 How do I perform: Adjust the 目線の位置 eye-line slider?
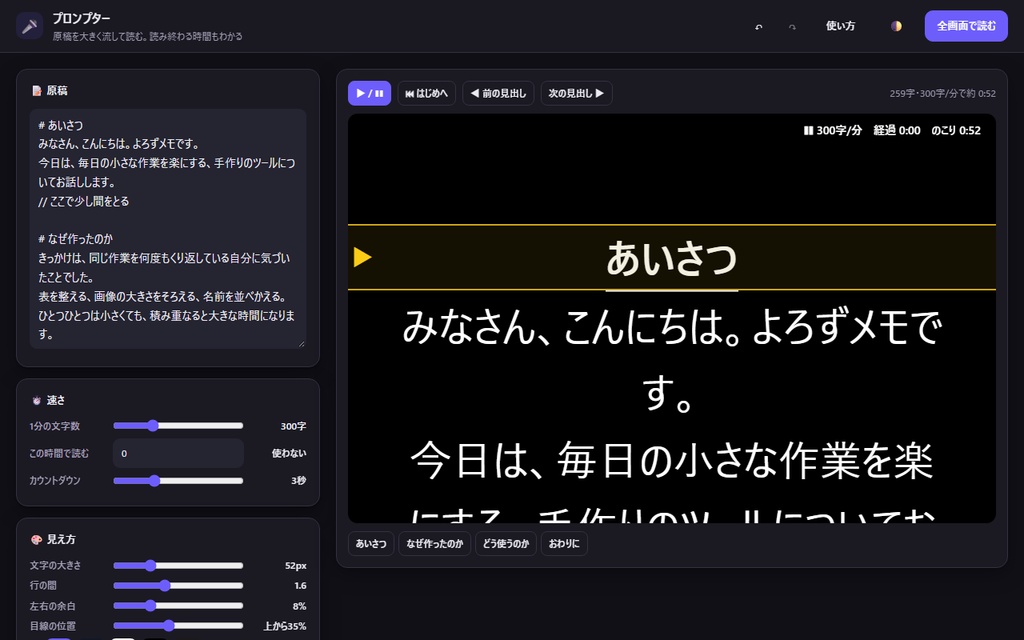pyautogui.click(x=178, y=626)
